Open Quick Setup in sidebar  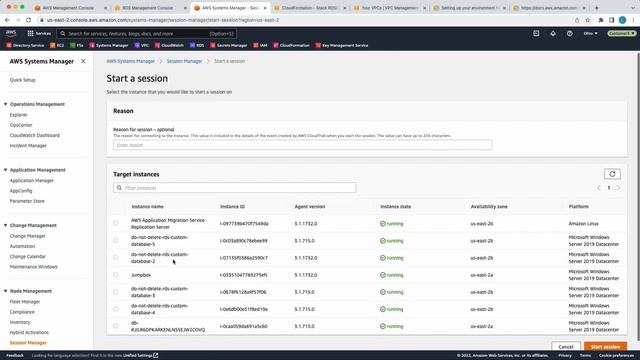tap(22, 80)
